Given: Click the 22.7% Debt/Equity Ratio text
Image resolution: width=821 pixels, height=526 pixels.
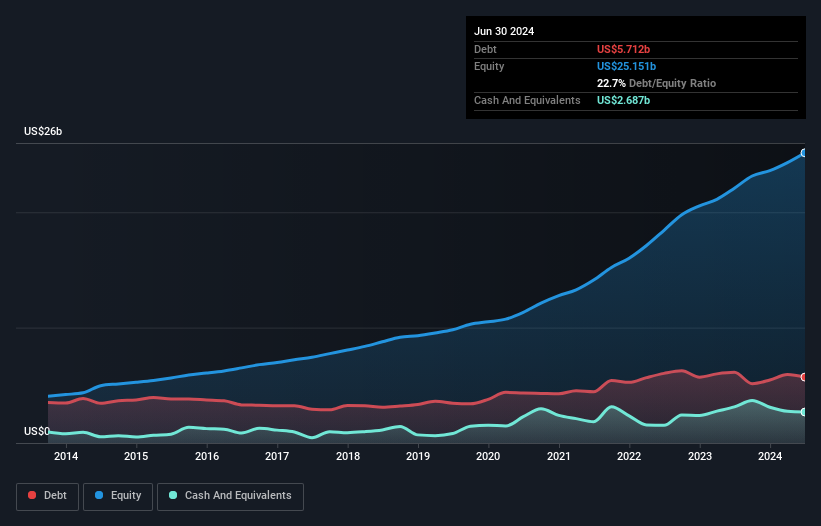Looking at the screenshot, I should [x=656, y=83].
